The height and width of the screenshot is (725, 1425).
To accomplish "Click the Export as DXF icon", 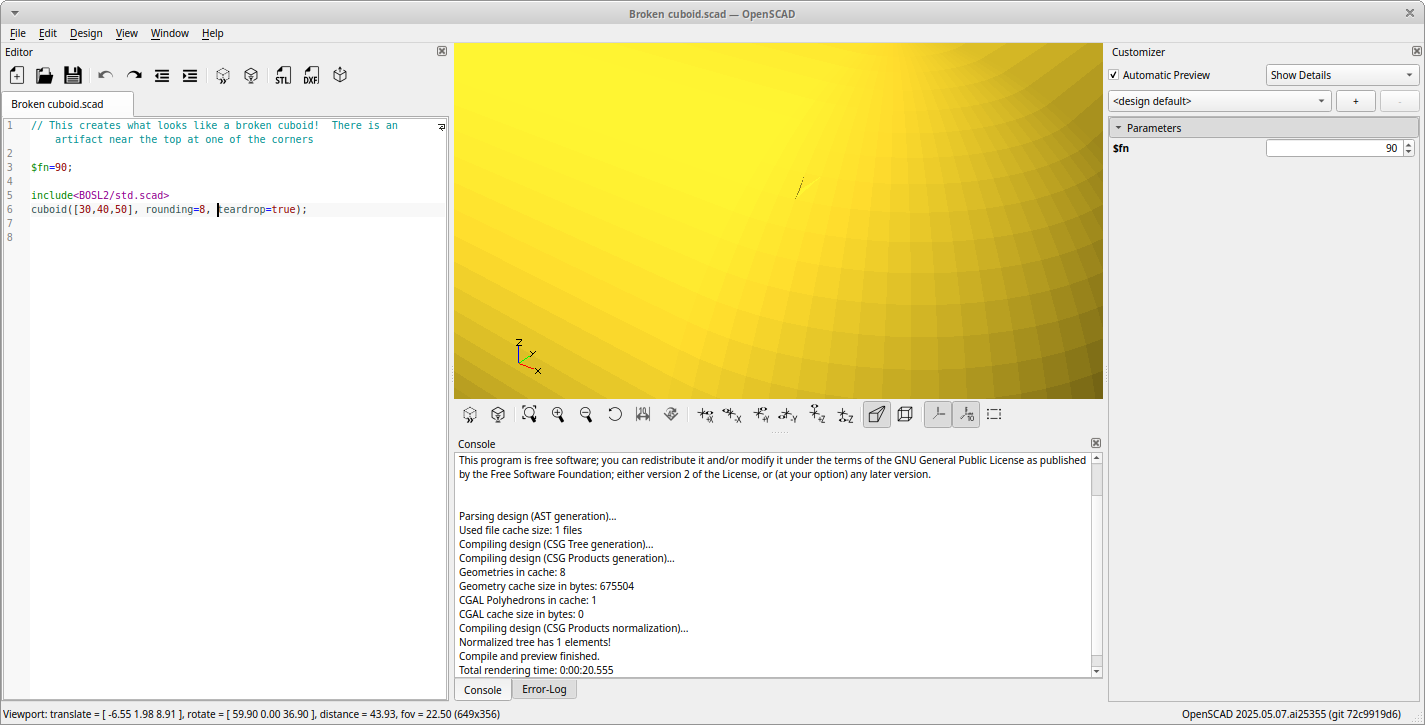I will click(x=311, y=76).
